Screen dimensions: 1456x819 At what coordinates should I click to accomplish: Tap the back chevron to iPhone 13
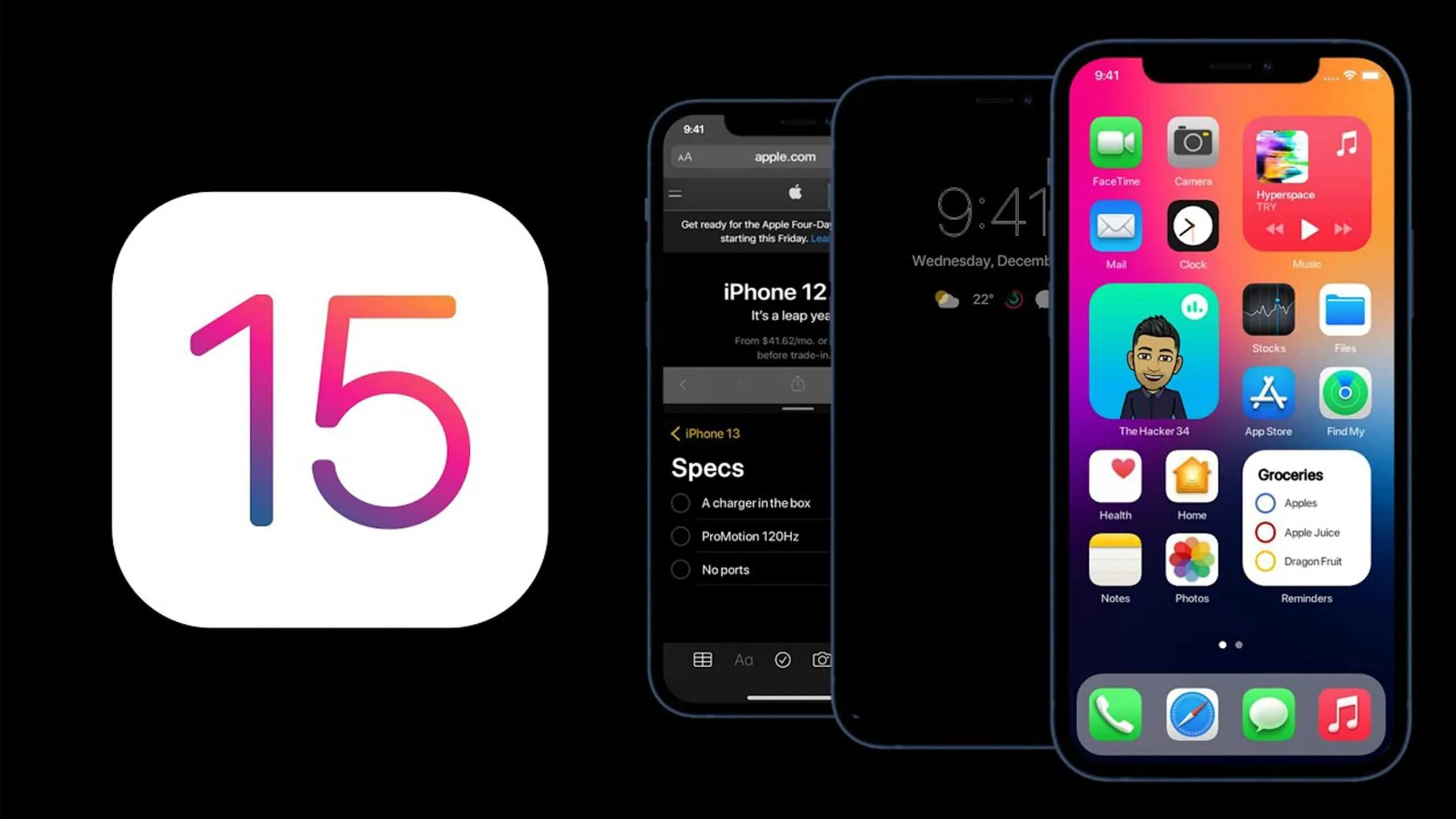point(675,432)
